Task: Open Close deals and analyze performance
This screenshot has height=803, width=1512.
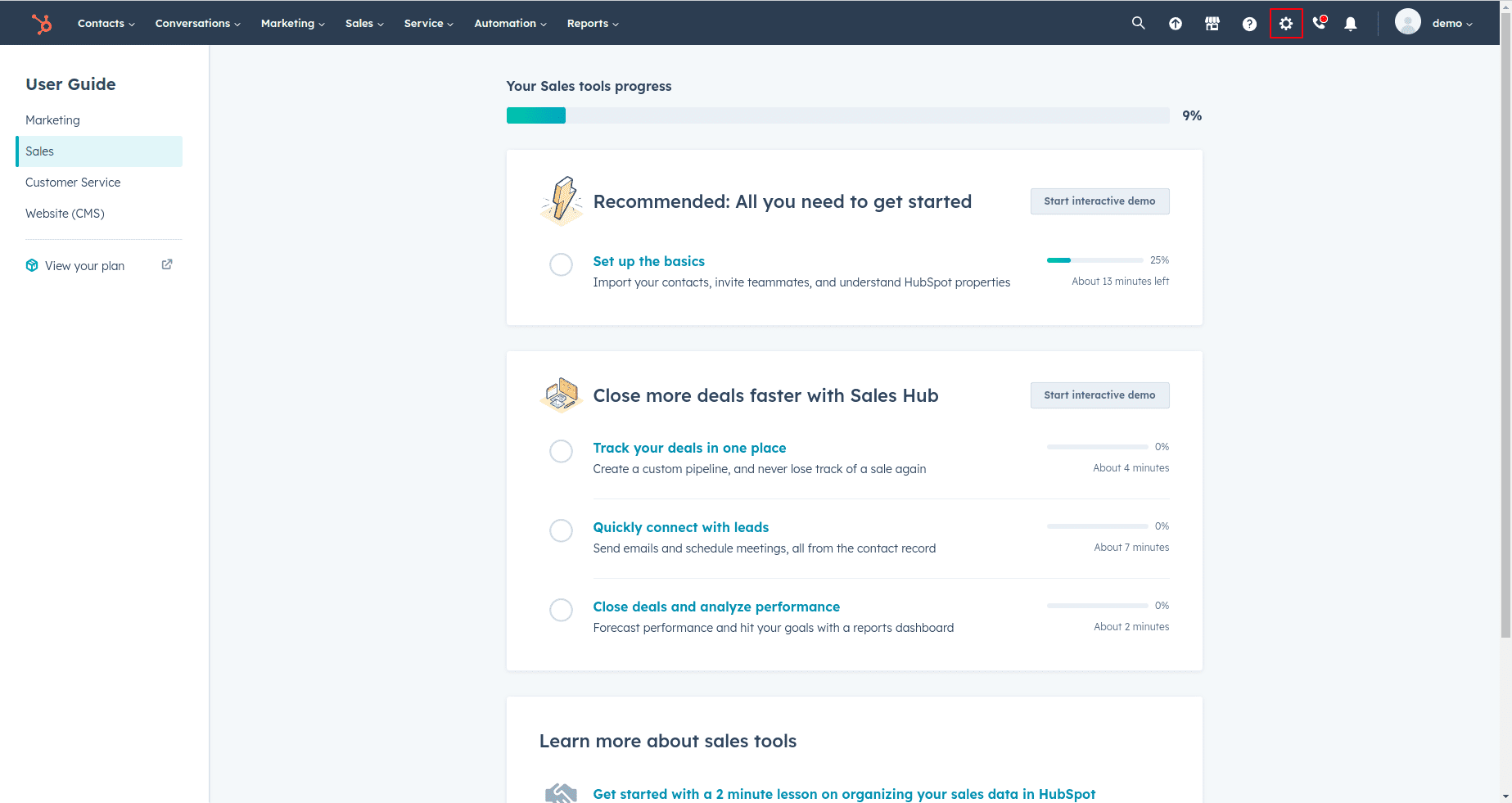Action: [x=716, y=607]
